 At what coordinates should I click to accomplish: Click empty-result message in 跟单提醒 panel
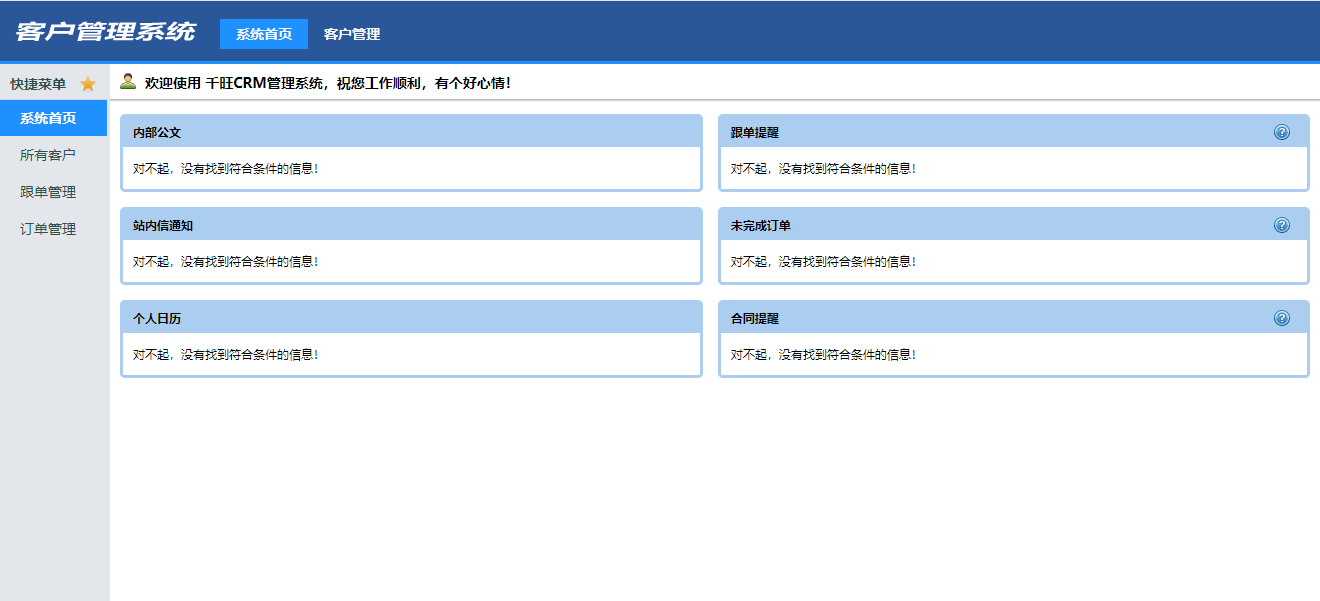824,168
